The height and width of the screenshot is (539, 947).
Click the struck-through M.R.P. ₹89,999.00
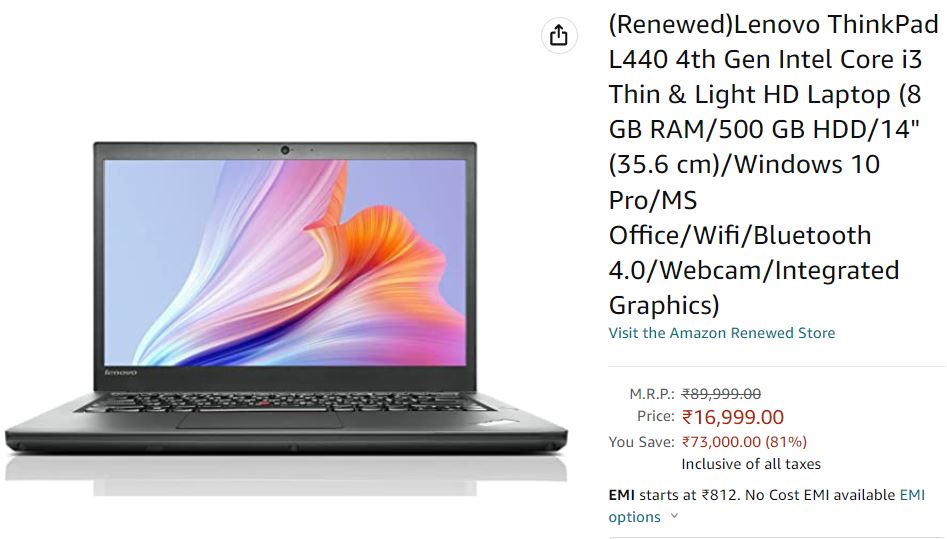click(721, 394)
